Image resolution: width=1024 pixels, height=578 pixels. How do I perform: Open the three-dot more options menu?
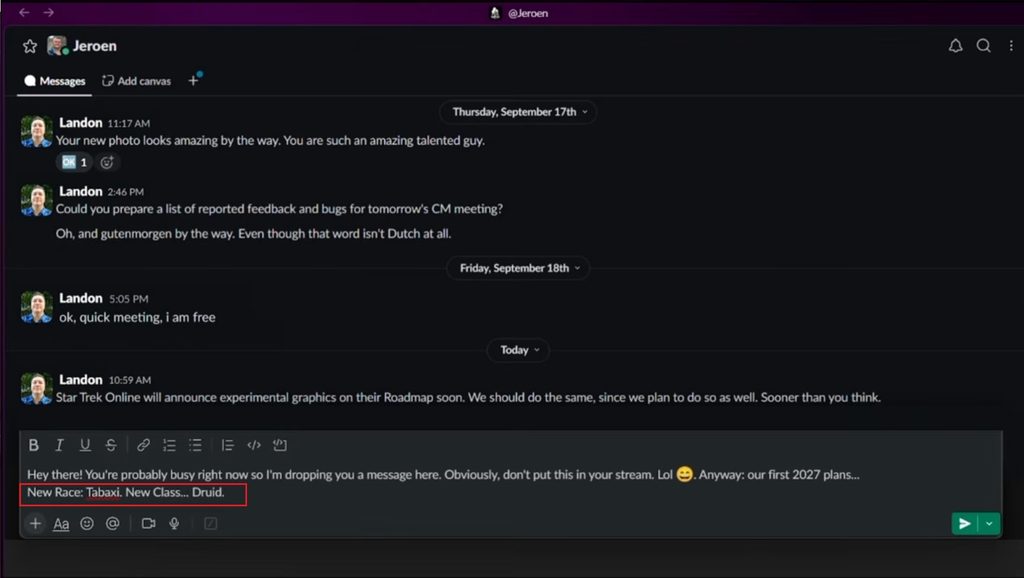[1011, 46]
